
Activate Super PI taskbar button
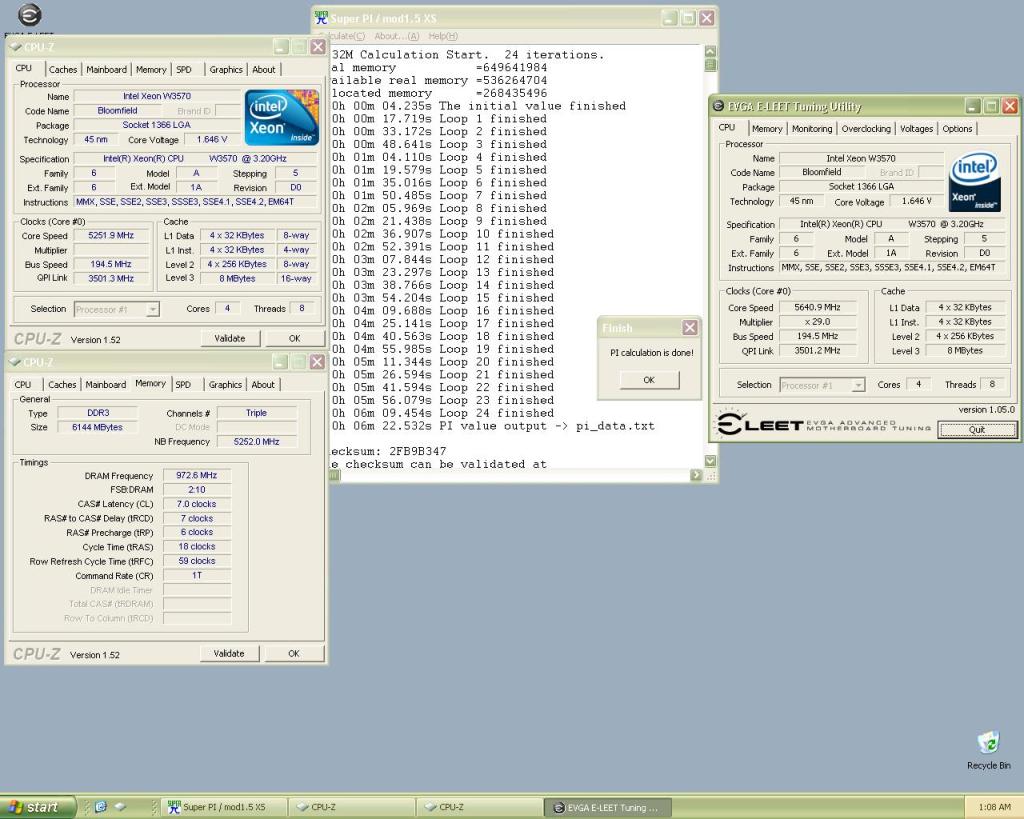pos(222,807)
